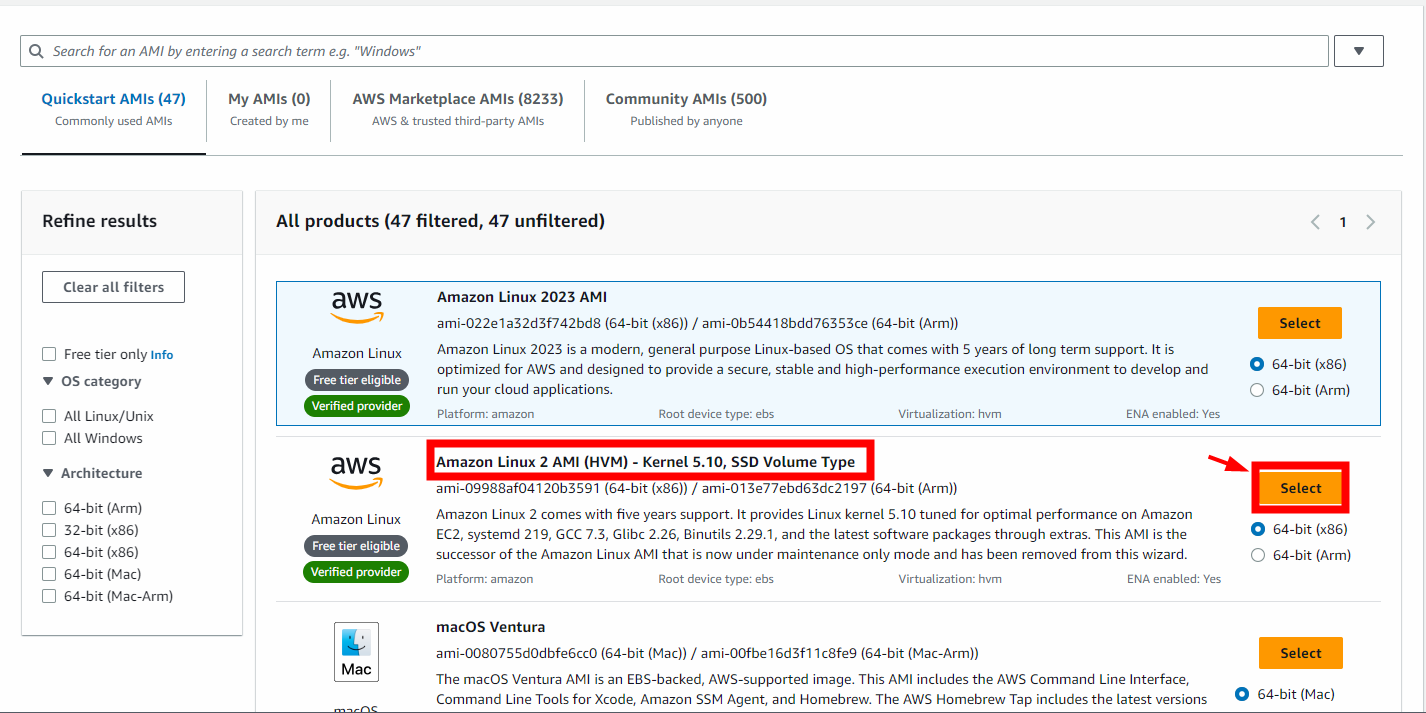This screenshot has height=713, width=1426.
Task: Click the Clear all filters button
Action: [113, 287]
